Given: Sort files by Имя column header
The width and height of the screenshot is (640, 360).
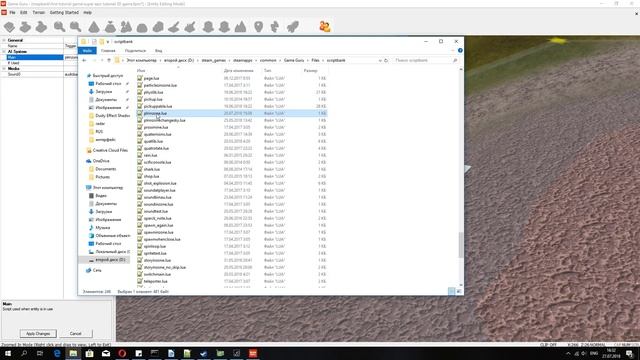Looking at the screenshot, I should tap(141, 71).
